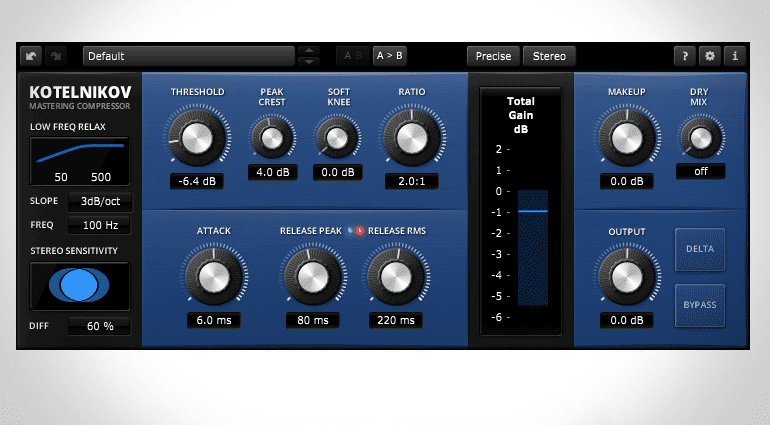This screenshot has width=770, height=425.
Task: Toggle the A/B comparison button
Action: click(x=353, y=56)
